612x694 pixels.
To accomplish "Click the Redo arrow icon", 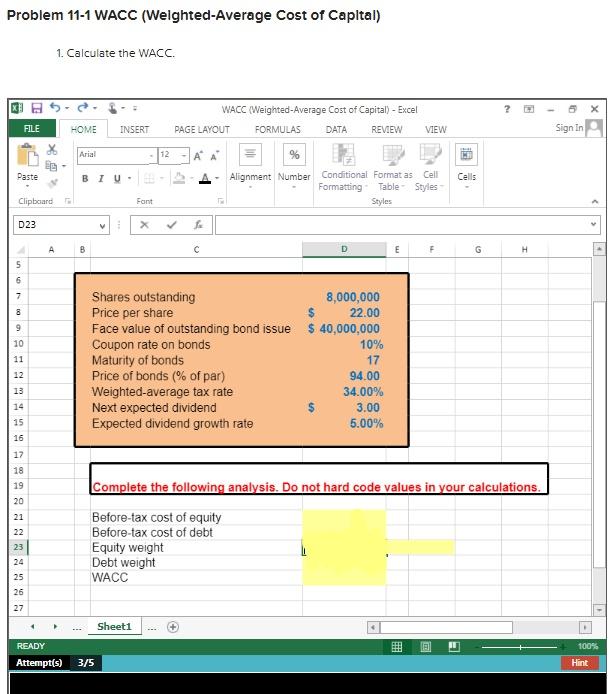I will point(83,108).
